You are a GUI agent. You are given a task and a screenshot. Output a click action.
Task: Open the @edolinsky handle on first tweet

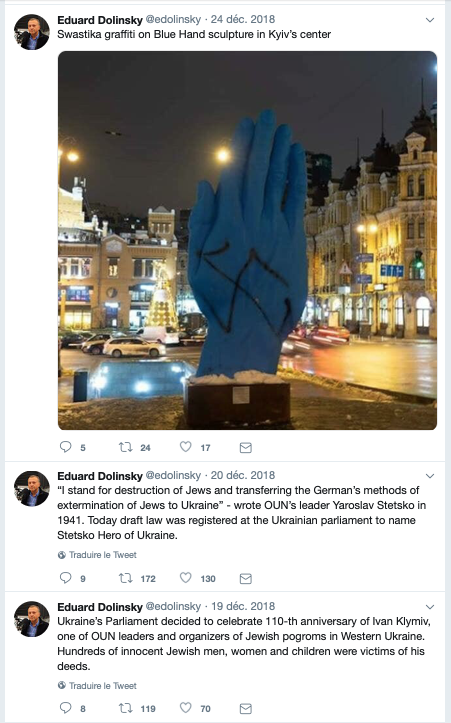click(173, 19)
